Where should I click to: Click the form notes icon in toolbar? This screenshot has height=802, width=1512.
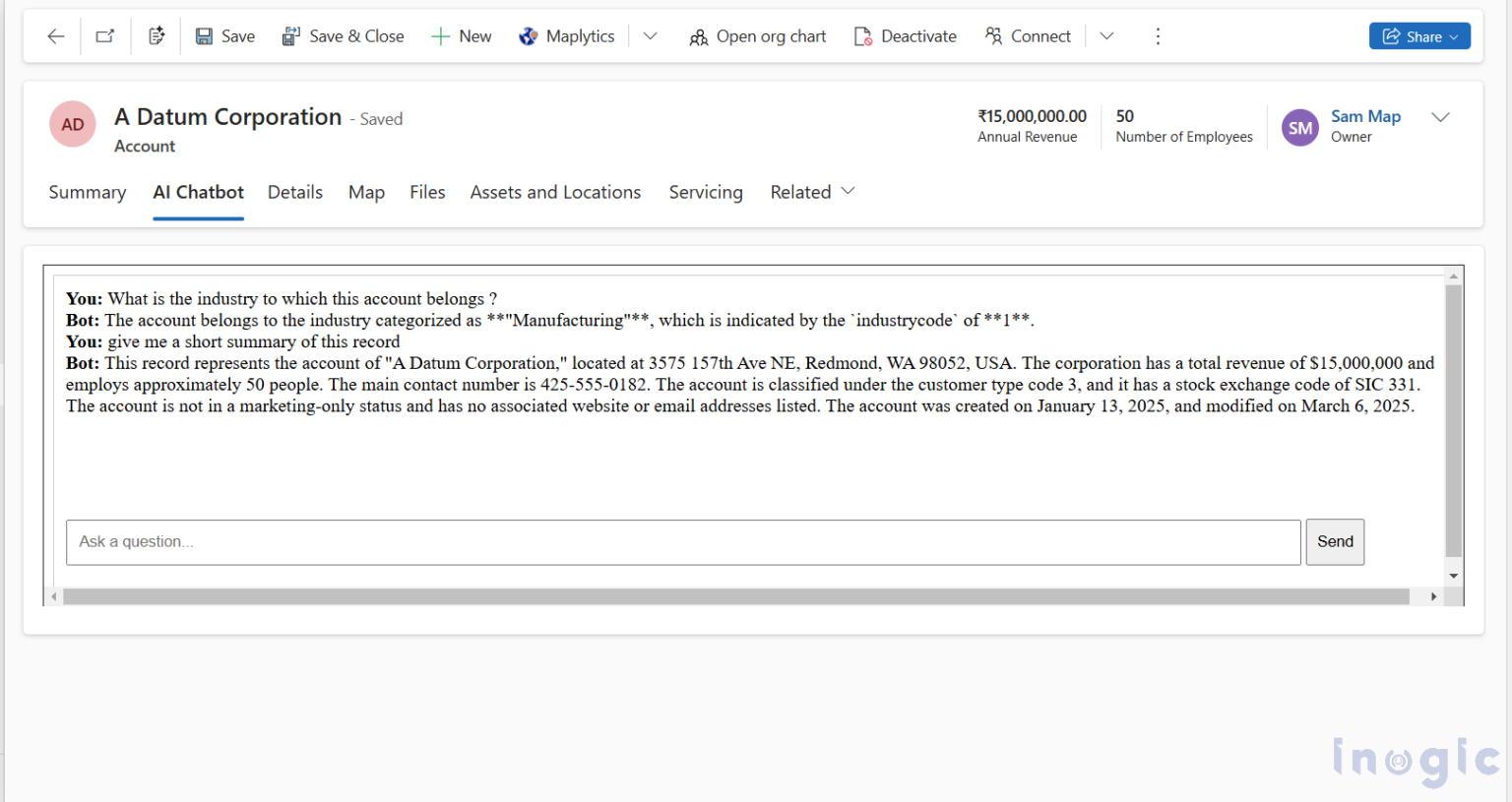[157, 36]
